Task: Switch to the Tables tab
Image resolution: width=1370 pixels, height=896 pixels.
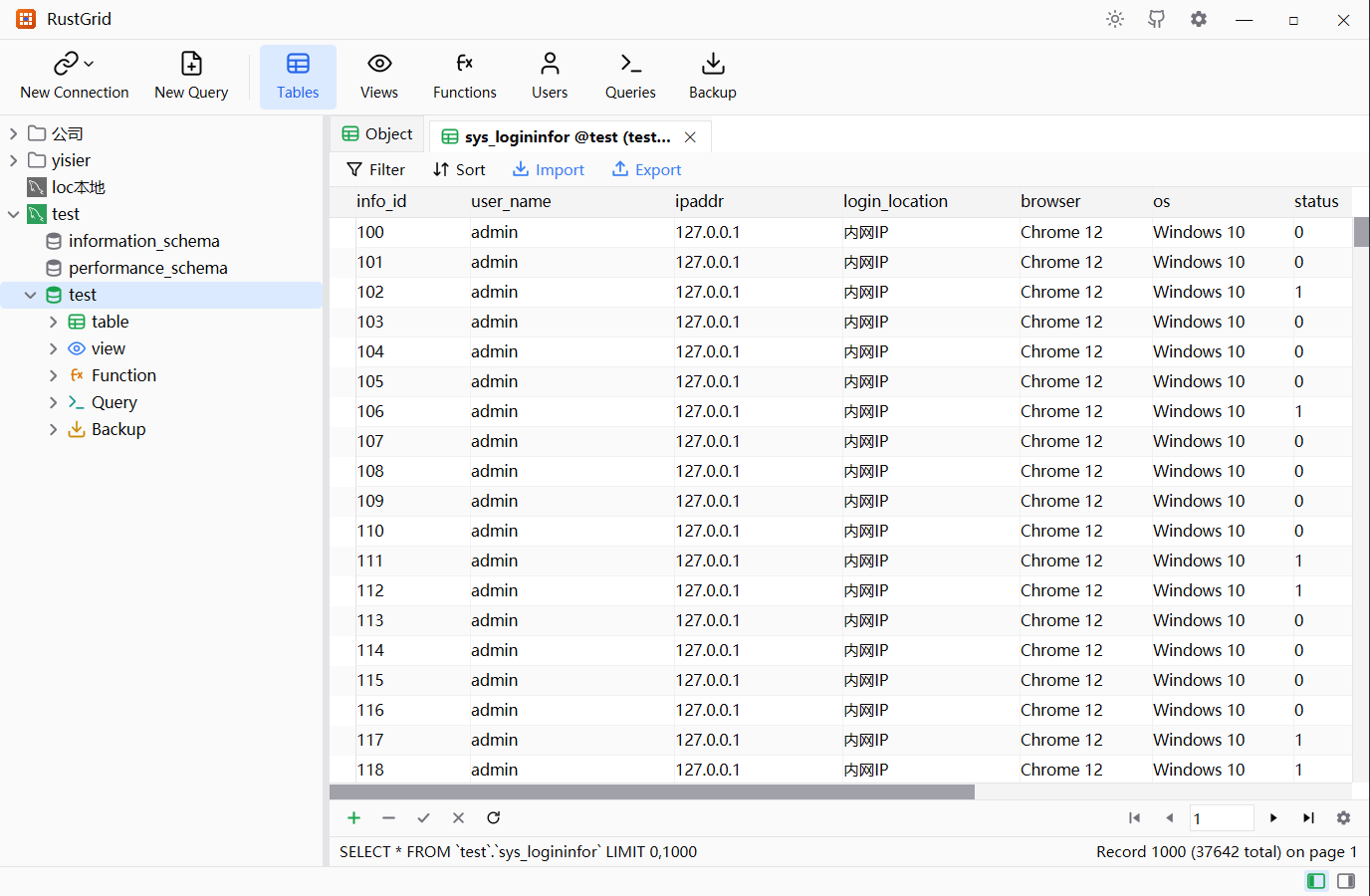Action: click(x=298, y=77)
